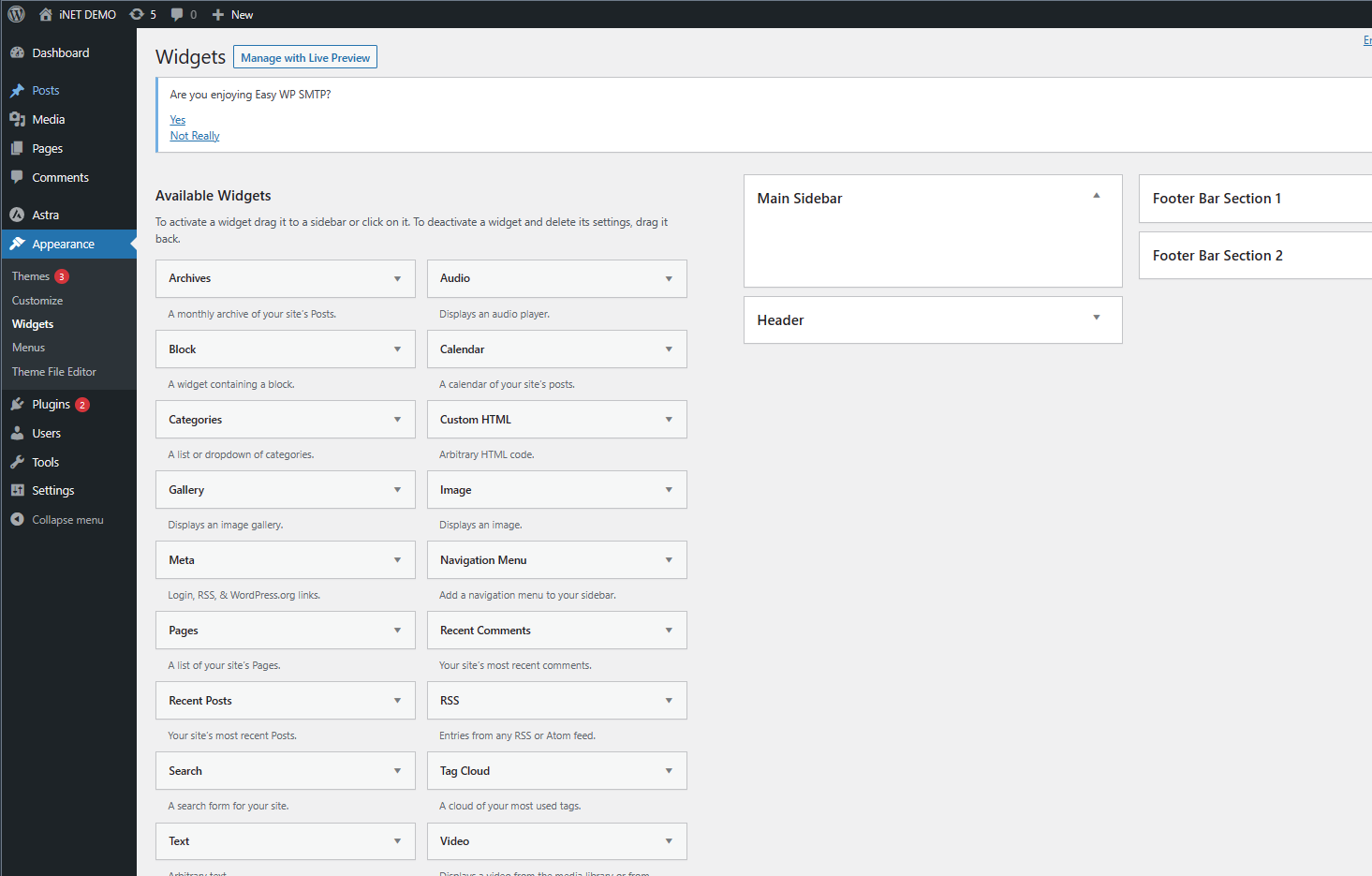Click the Yes link in SMTP notice

178,120
